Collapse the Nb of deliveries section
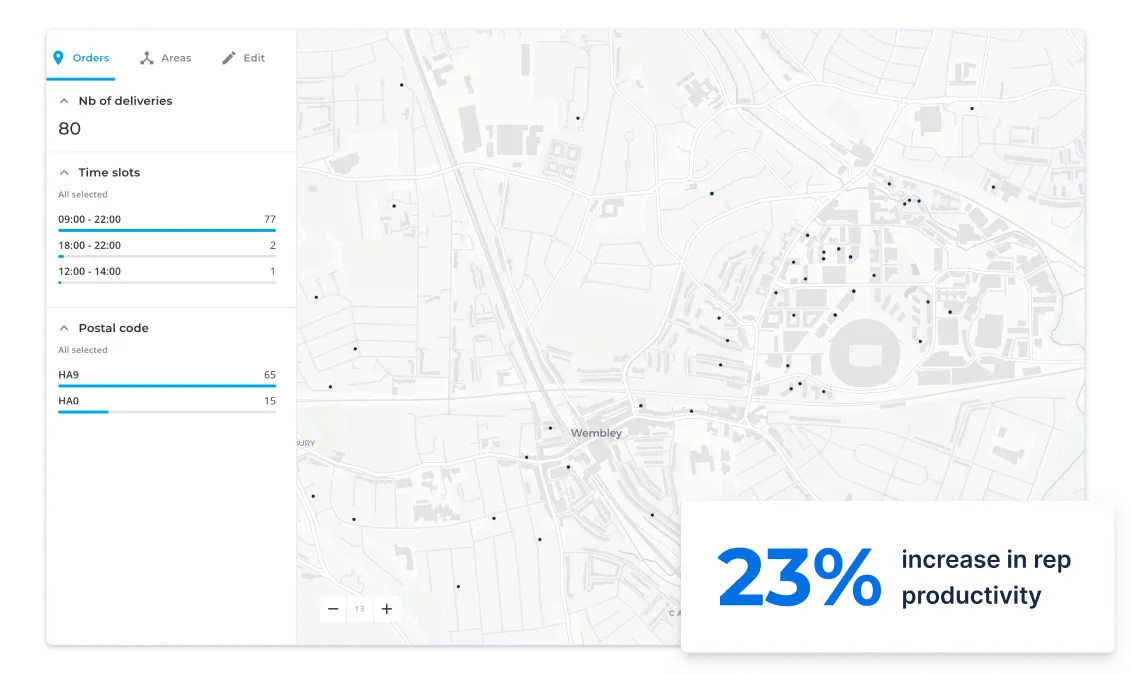The image size is (1131, 675). pos(64,101)
